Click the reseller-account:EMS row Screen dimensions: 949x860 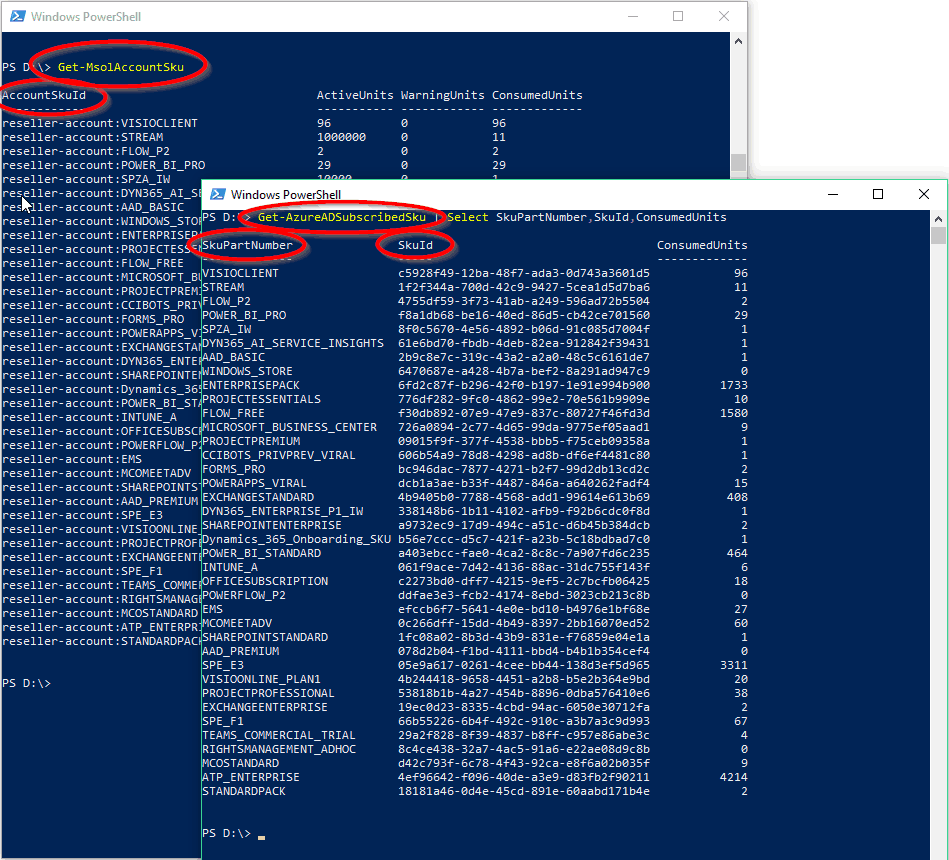coord(71,459)
